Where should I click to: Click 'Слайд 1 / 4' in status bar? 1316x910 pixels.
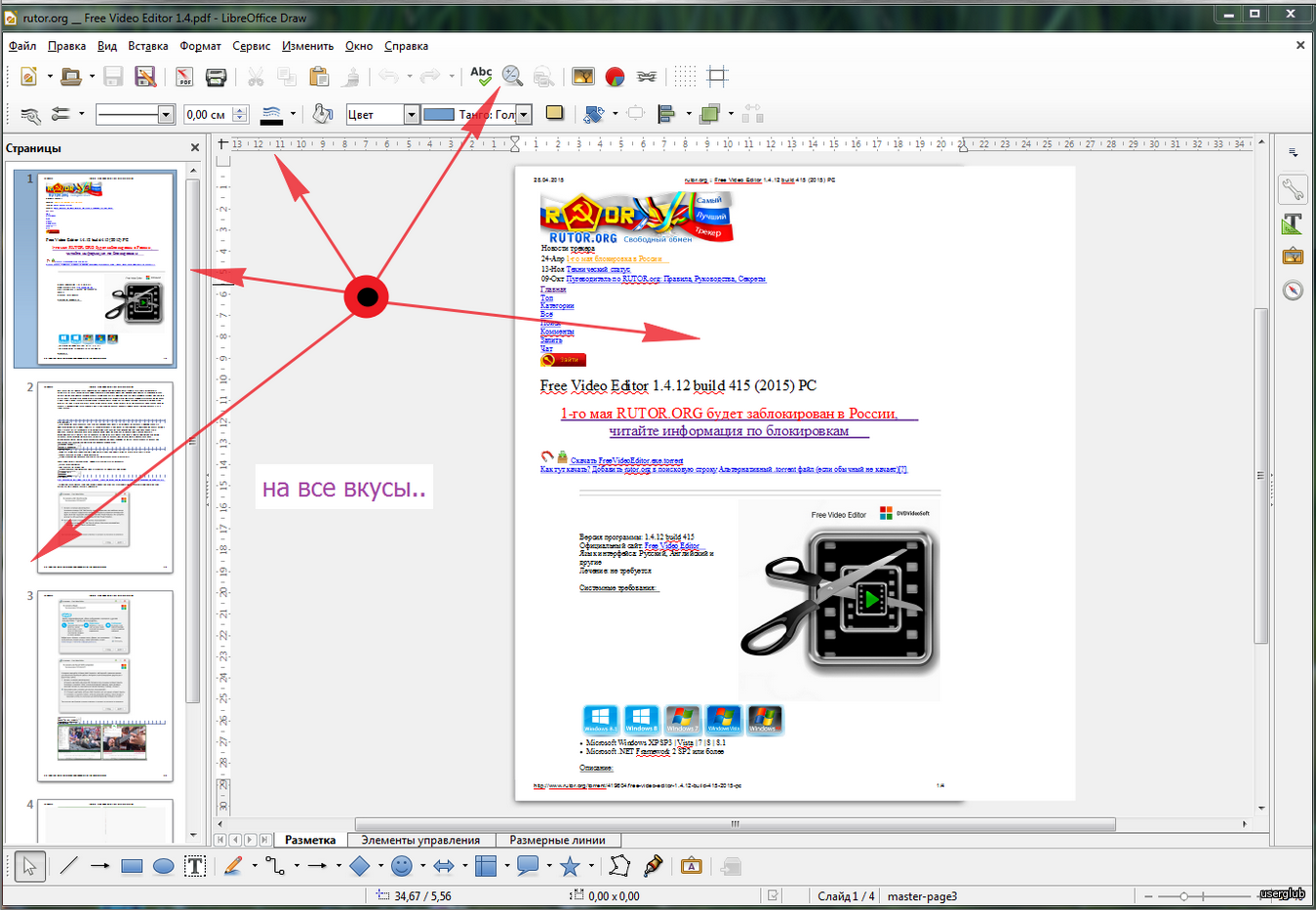tap(846, 895)
